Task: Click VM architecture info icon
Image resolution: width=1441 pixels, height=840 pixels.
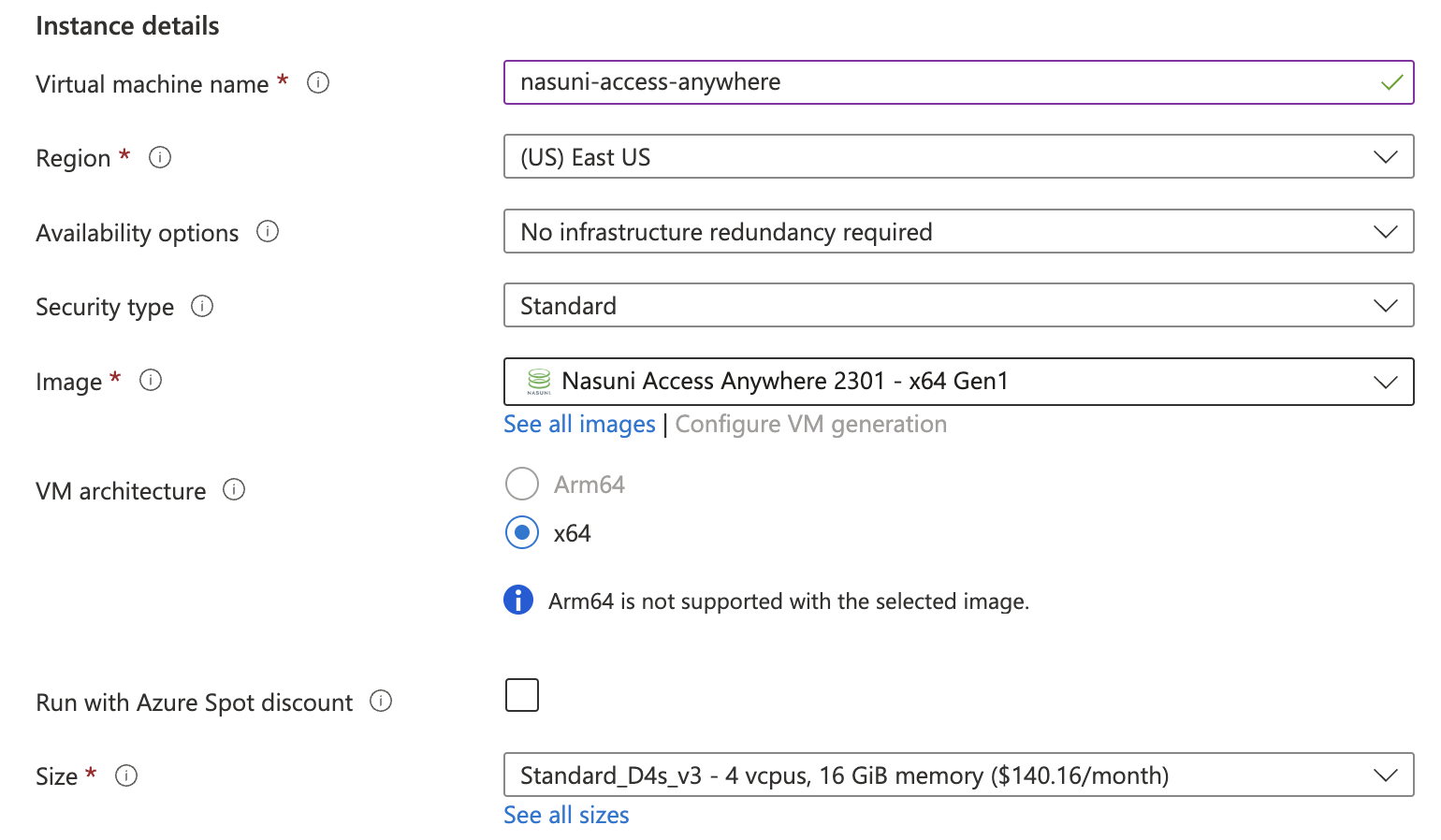Action: click(234, 490)
